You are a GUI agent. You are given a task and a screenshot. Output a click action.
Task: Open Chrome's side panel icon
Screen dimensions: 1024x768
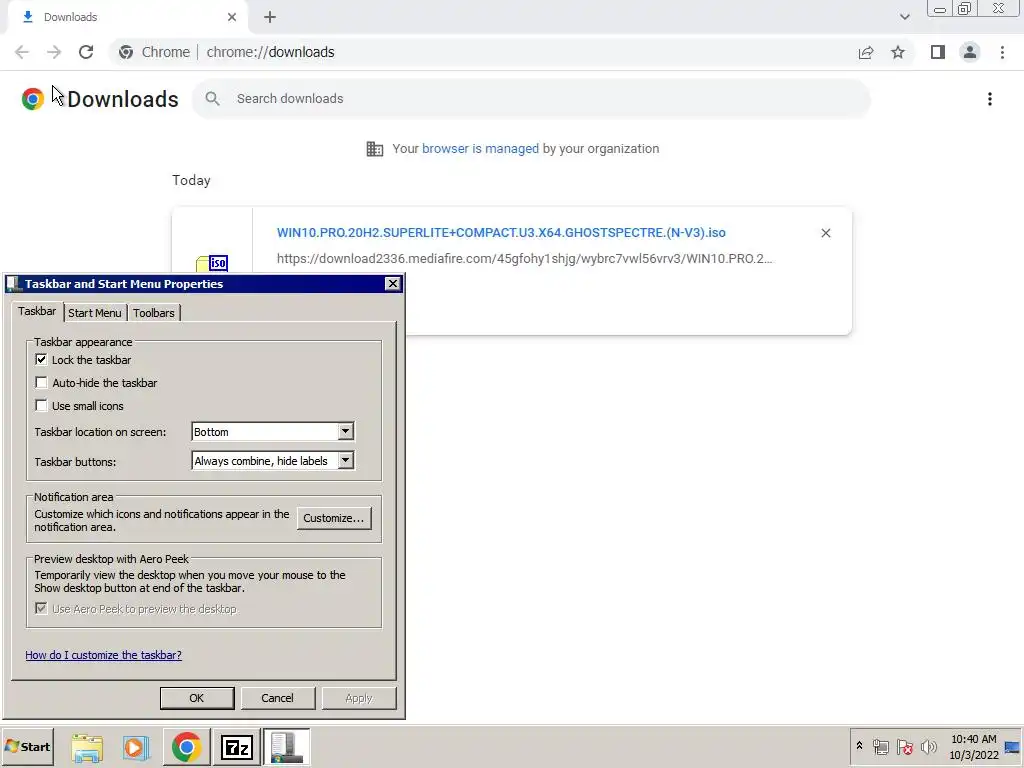point(938,52)
